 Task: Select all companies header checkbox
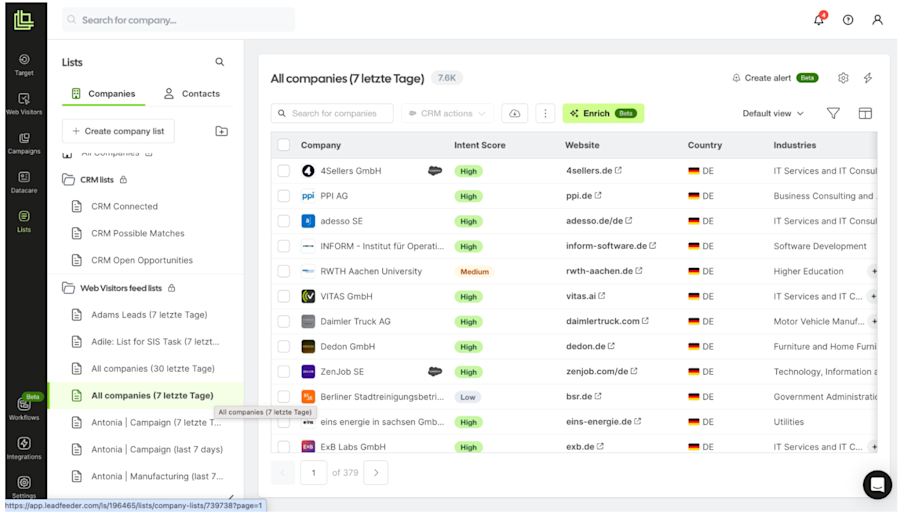click(x=284, y=145)
